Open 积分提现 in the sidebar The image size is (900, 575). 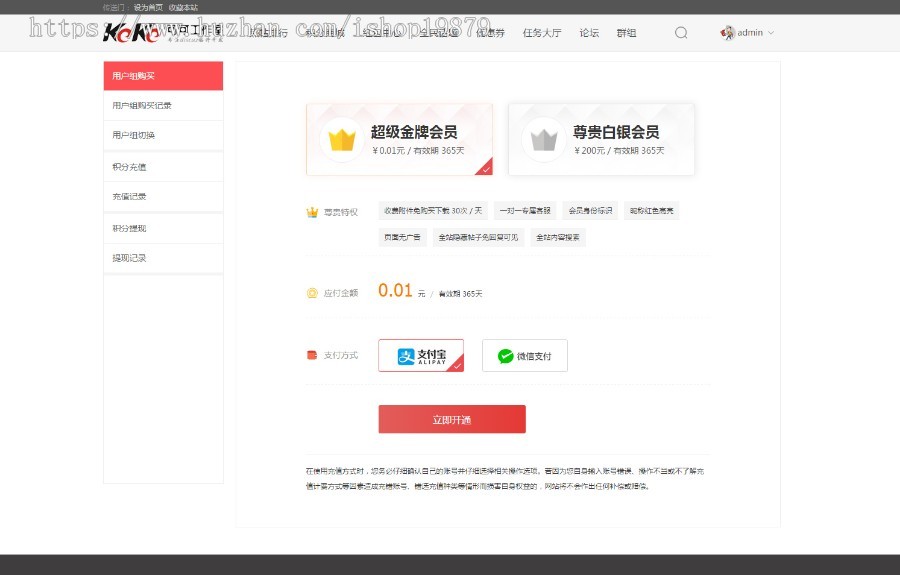pos(163,228)
